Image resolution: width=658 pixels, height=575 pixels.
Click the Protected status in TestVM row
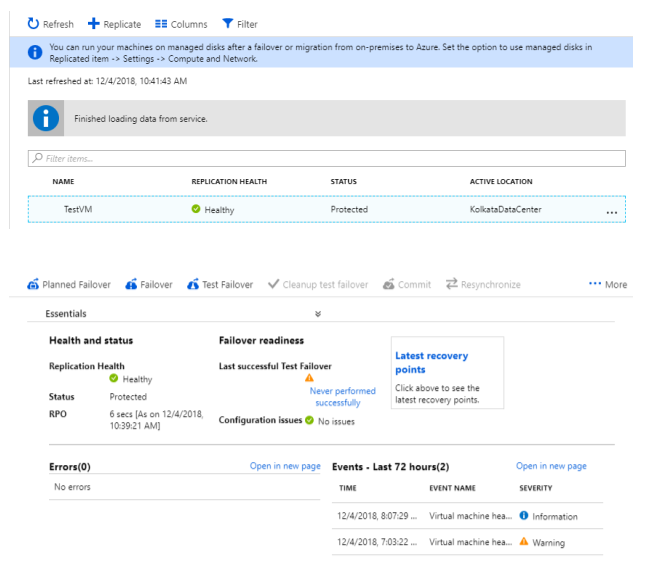pos(349,209)
